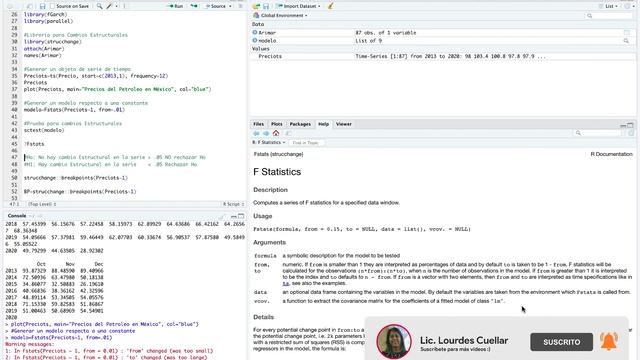
Task: Click the Source button
Action: 216,6
